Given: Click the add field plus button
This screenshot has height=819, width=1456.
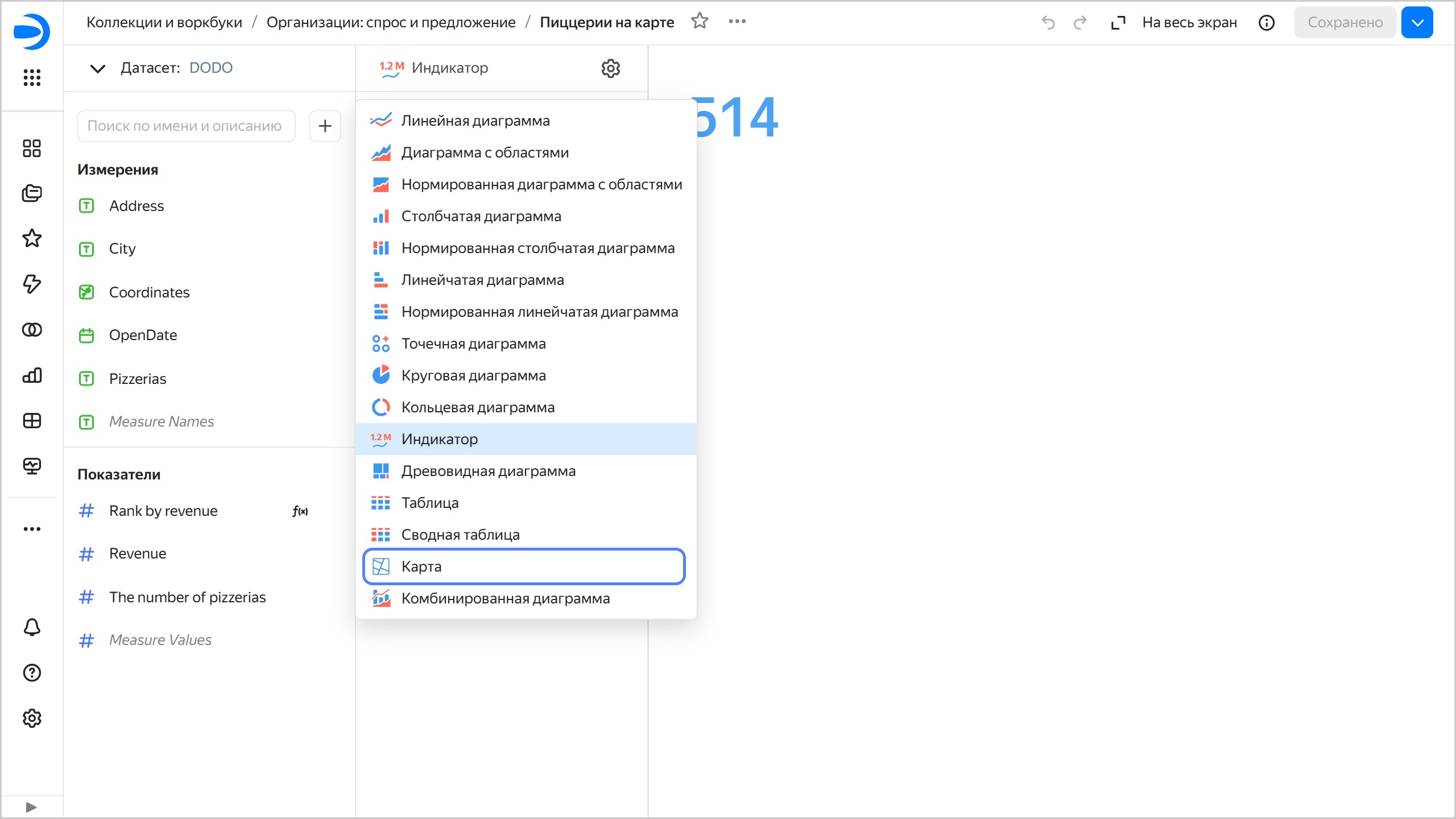Looking at the screenshot, I should pyautogui.click(x=325, y=126).
